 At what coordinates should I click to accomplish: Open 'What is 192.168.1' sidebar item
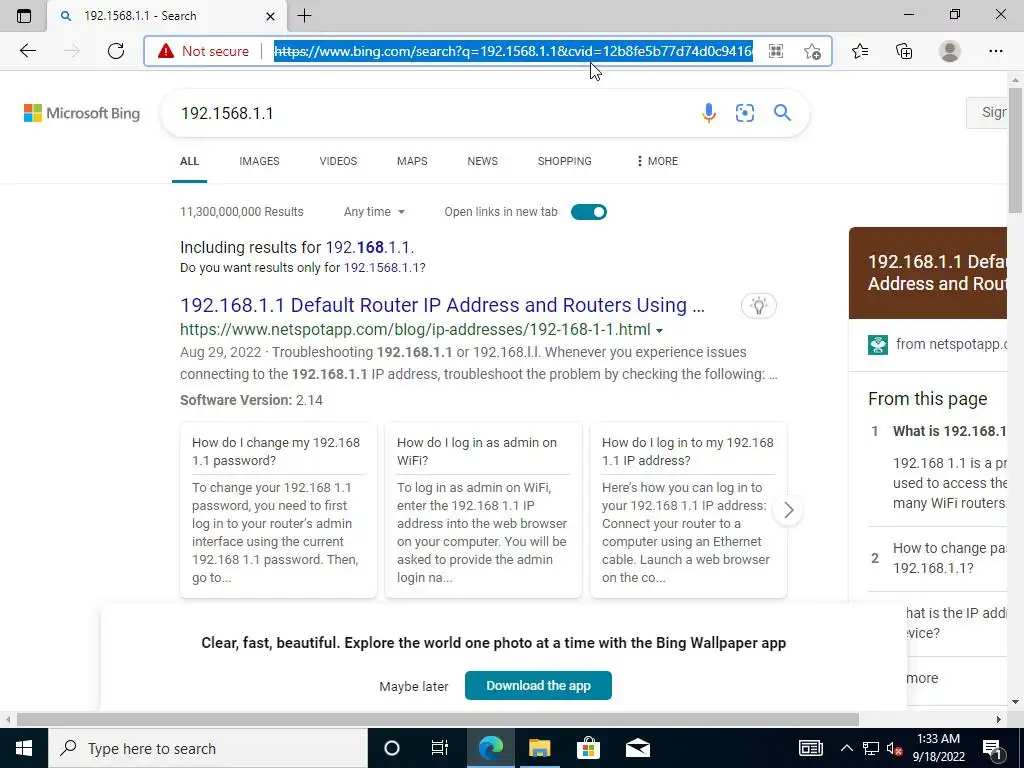pos(950,431)
